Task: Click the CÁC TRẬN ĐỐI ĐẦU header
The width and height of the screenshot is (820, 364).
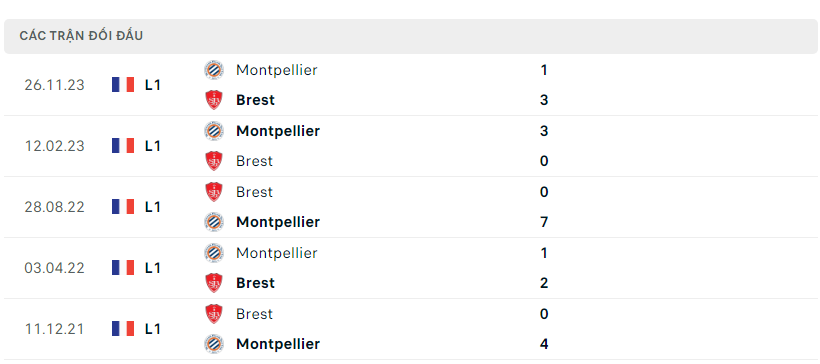Action: tap(81, 36)
